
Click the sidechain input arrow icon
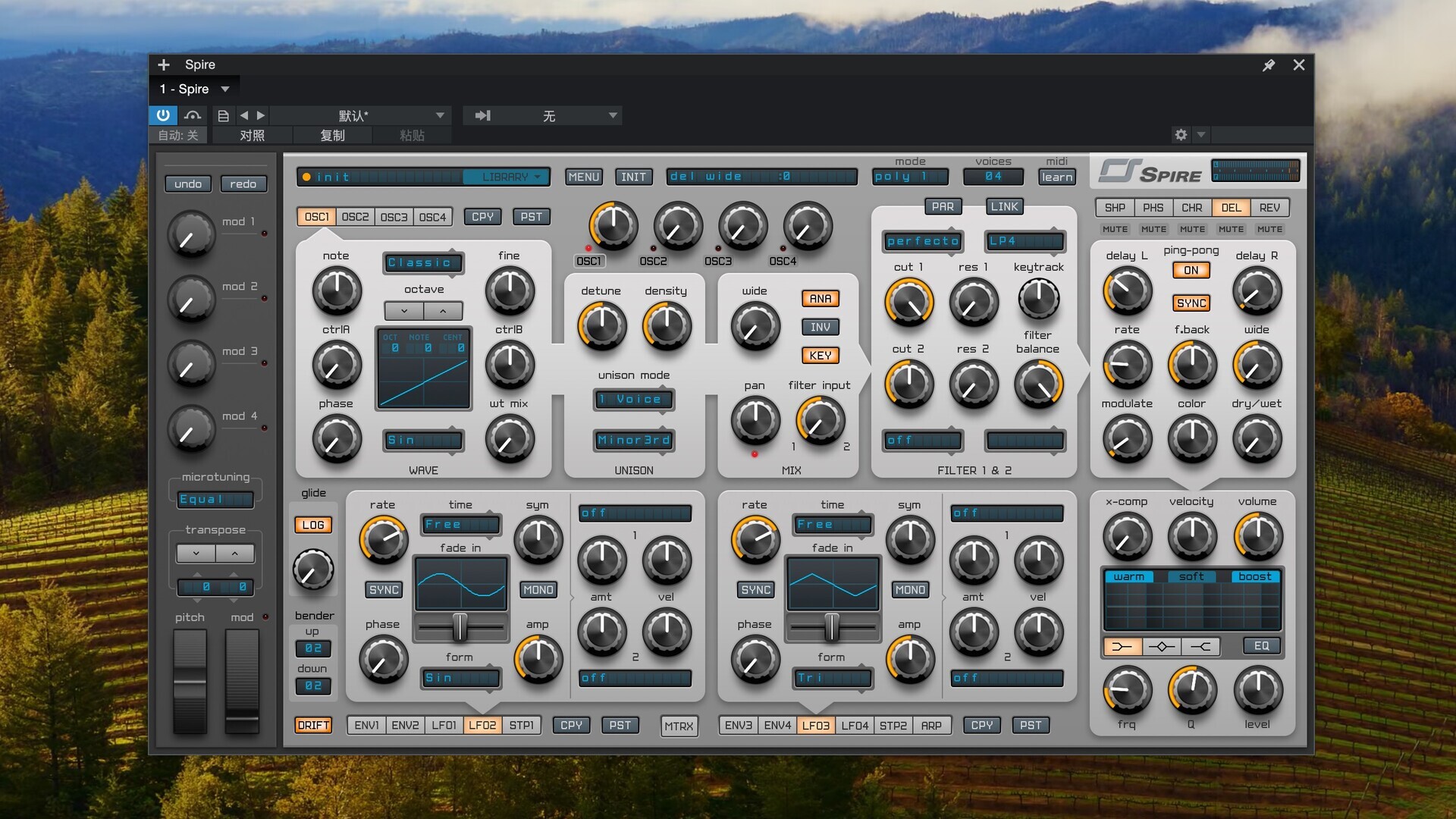click(482, 115)
